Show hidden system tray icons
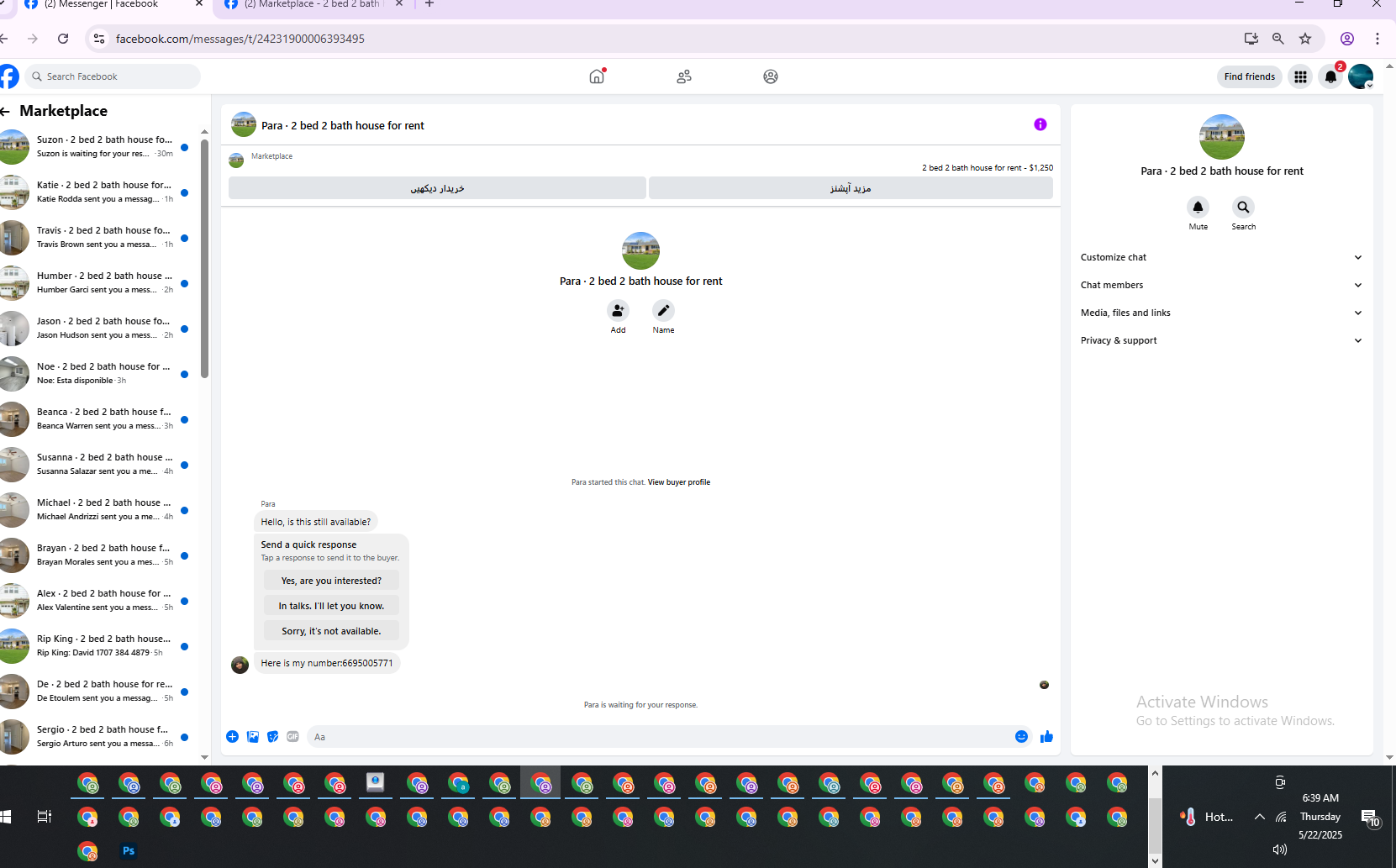1396x868 pixels. (1260, 817)
